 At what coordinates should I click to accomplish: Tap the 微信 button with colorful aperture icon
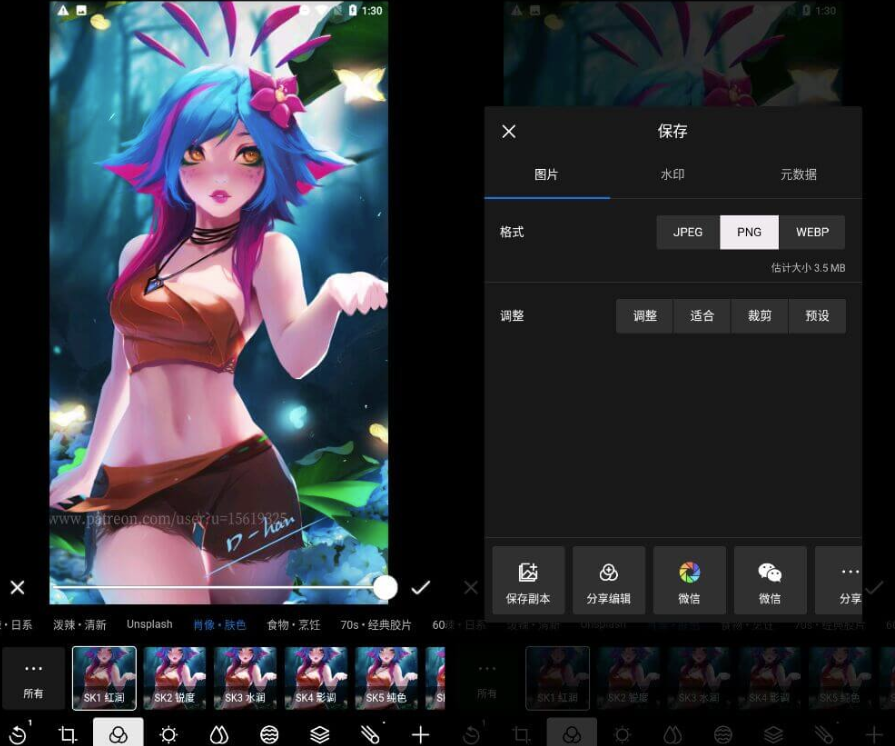click(x=689, y=580)
